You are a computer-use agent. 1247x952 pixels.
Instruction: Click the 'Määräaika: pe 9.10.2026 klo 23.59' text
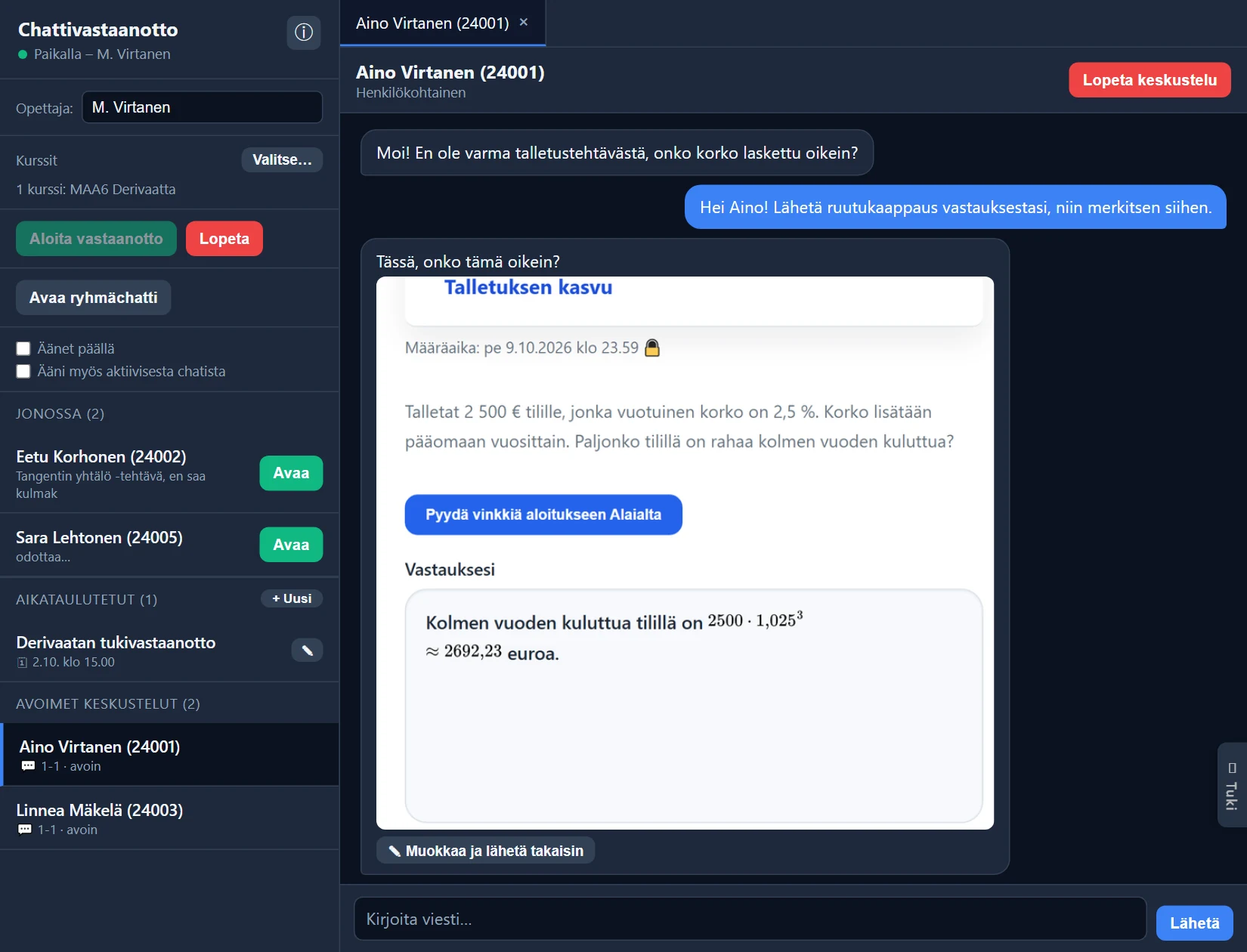pyautogui.click(x=521, y=348)
